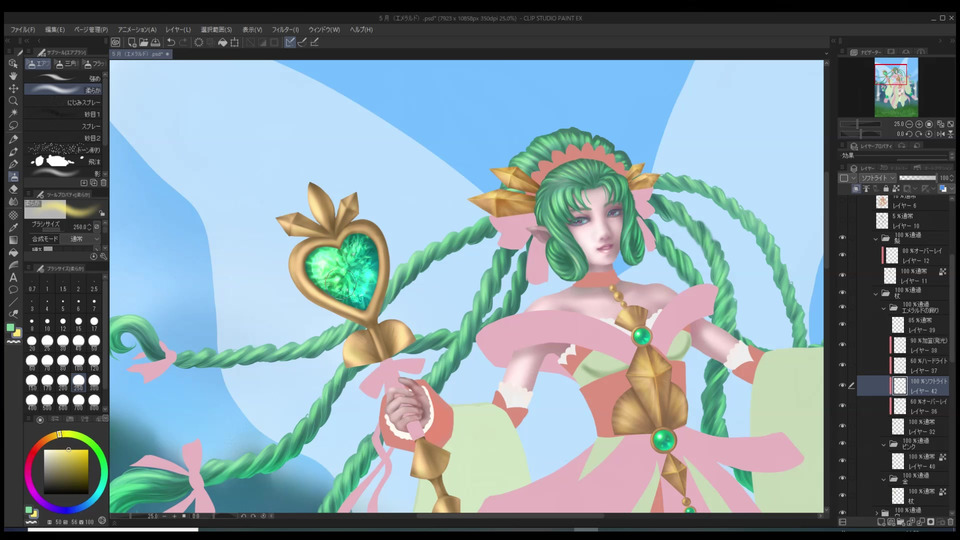
Task: Open the ファイル(F) menu
Action: 23,29
